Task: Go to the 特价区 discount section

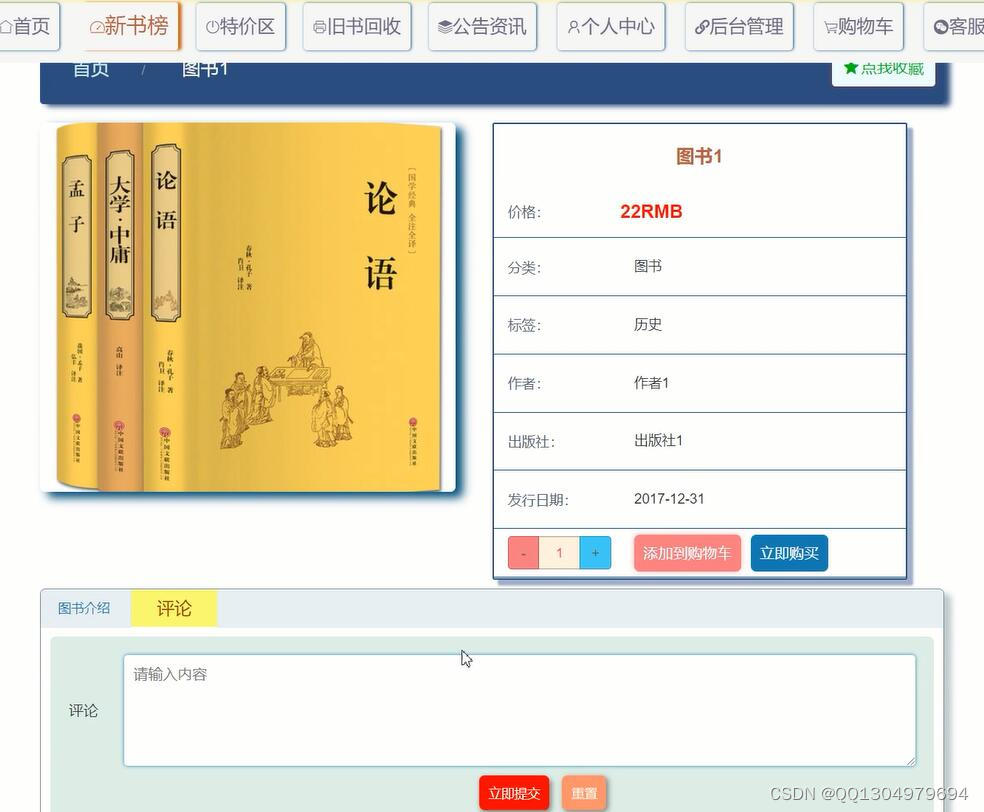Action: pos(240,26)
